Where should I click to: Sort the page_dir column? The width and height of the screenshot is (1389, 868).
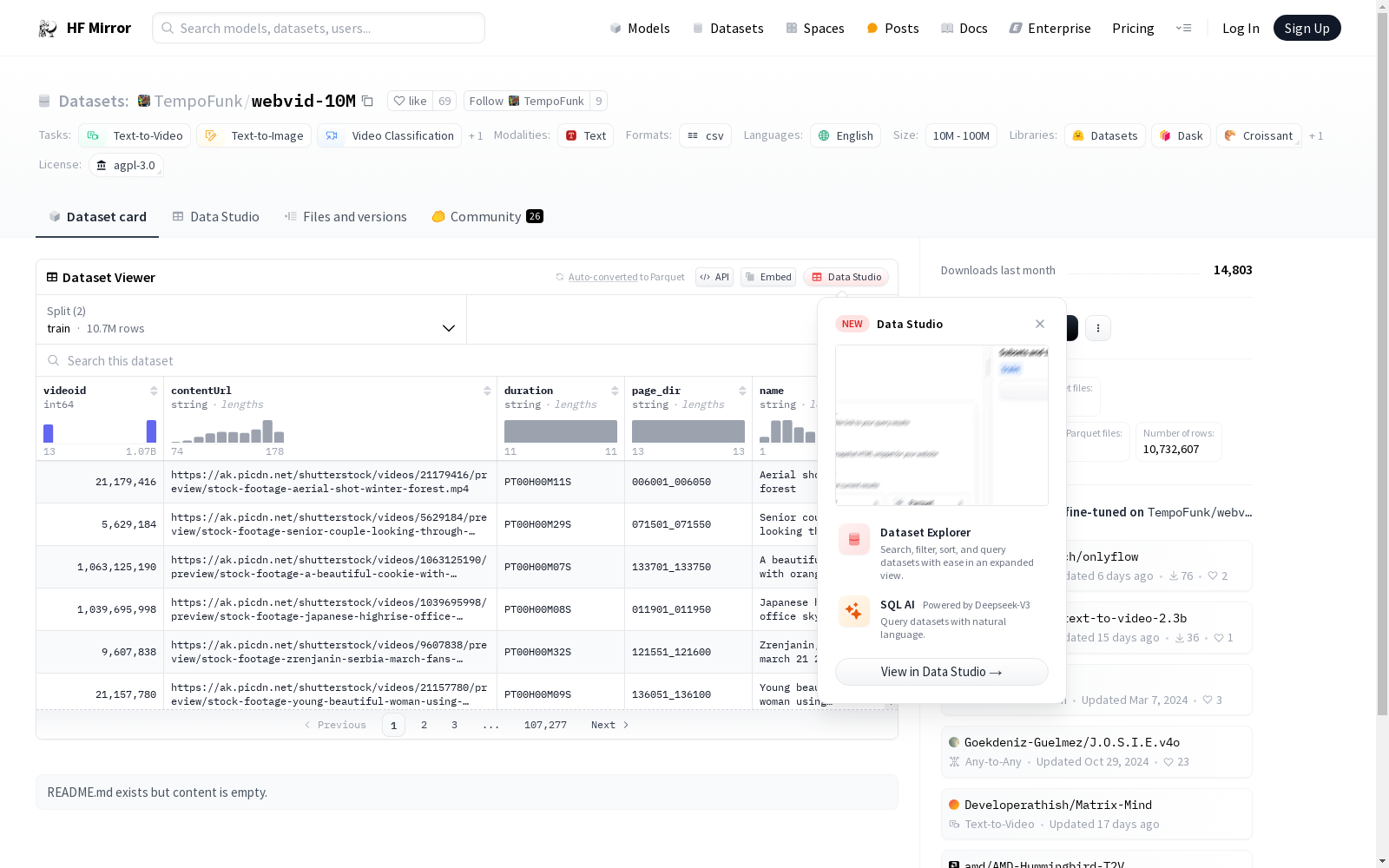click(742, 391)
